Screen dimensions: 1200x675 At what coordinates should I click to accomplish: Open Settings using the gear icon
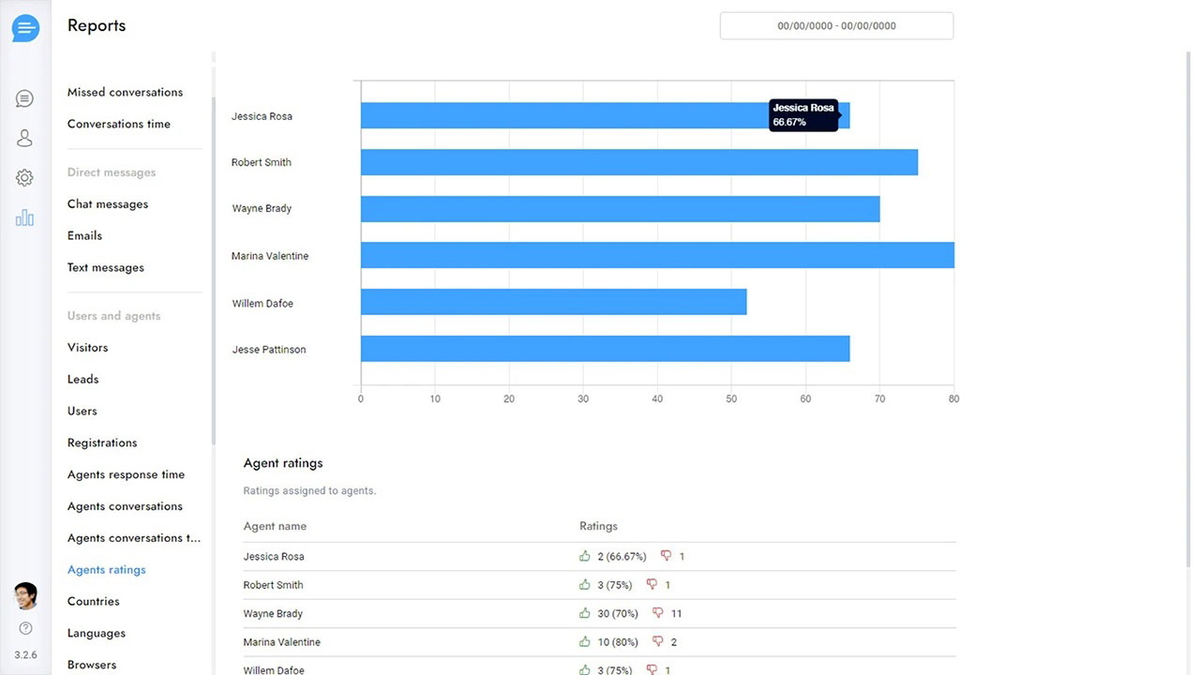coord(25,177)
